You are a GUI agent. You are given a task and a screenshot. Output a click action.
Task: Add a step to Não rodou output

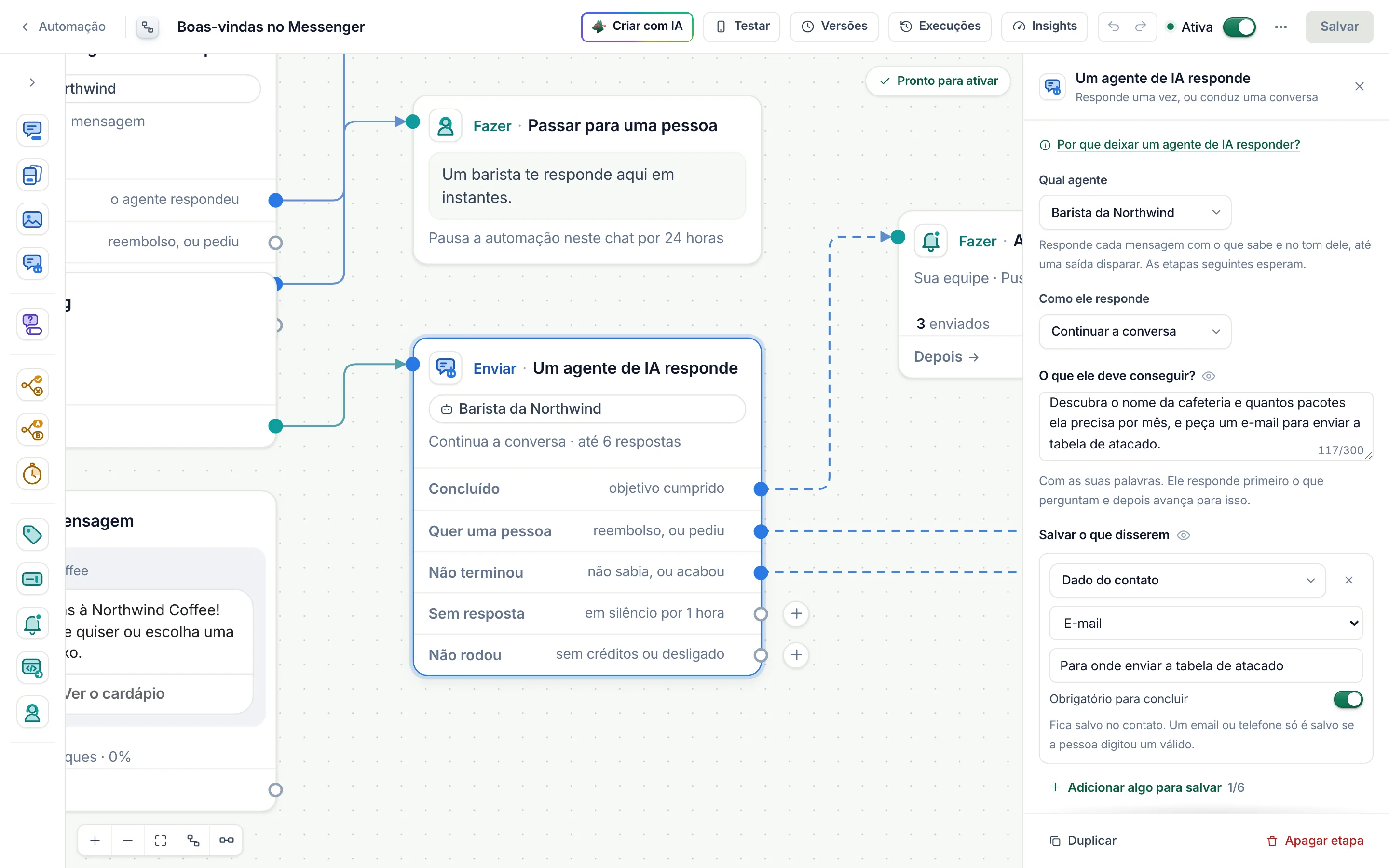[796, 655]
